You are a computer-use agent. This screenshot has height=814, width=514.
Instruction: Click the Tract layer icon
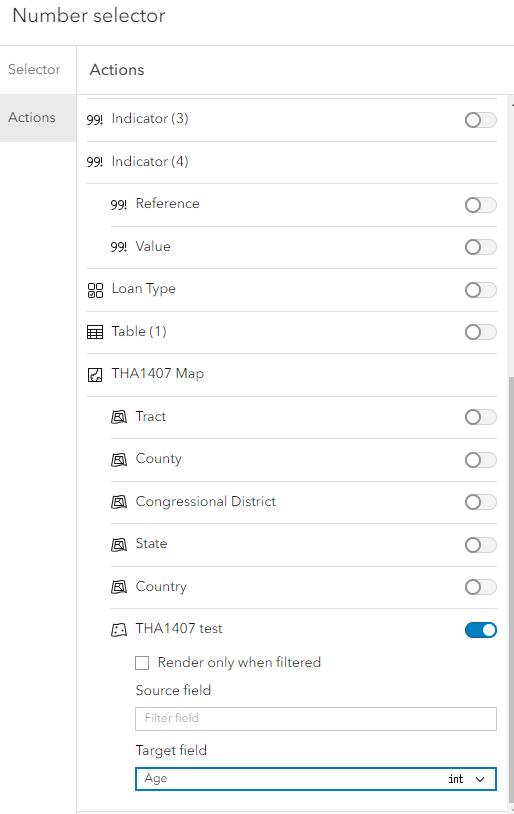pyautogui.click(x=119, y=417)
